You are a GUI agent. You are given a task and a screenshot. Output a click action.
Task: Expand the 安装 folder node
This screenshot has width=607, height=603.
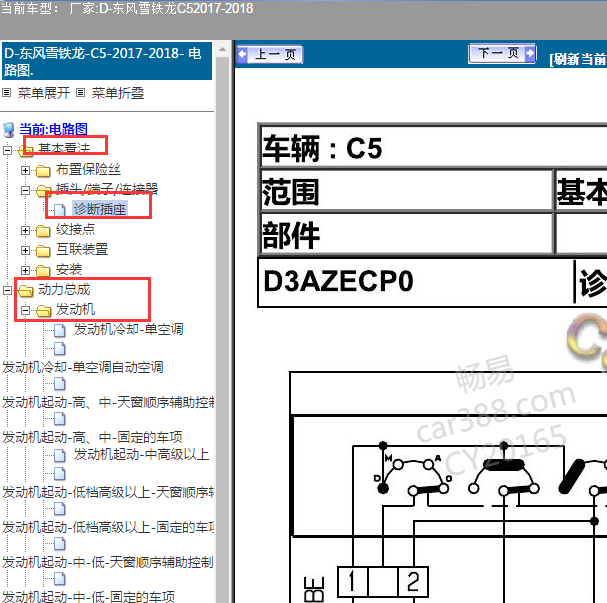(25, 270)
